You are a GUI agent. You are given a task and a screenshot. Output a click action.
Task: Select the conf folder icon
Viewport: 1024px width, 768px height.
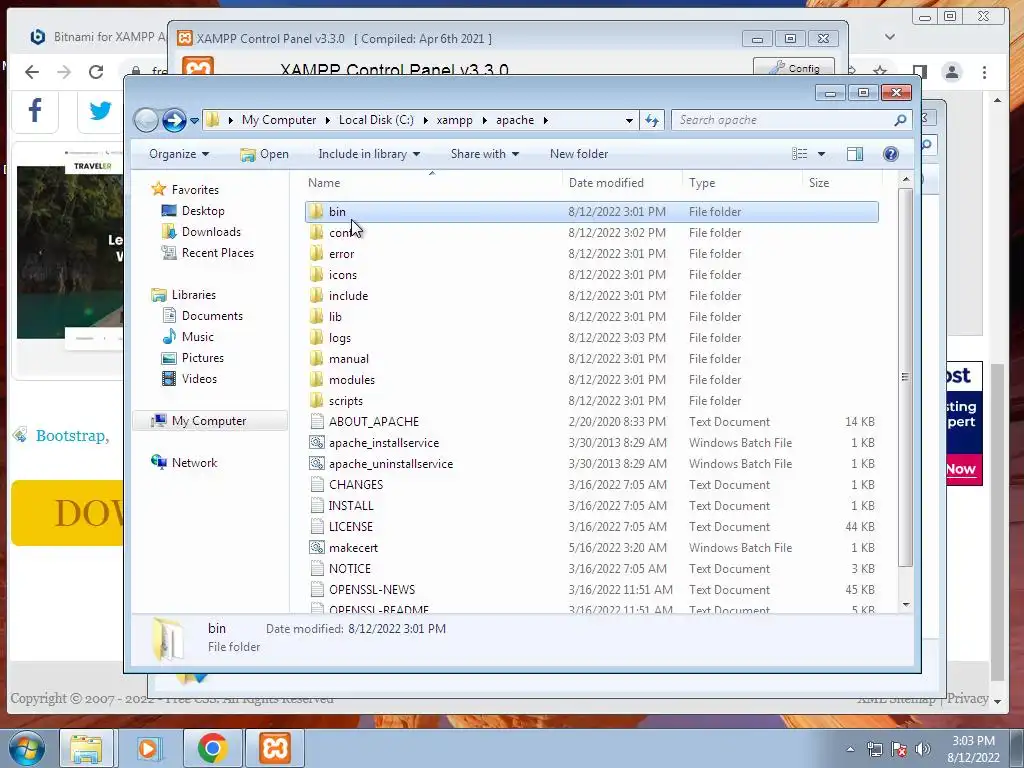tap(317, 232)
